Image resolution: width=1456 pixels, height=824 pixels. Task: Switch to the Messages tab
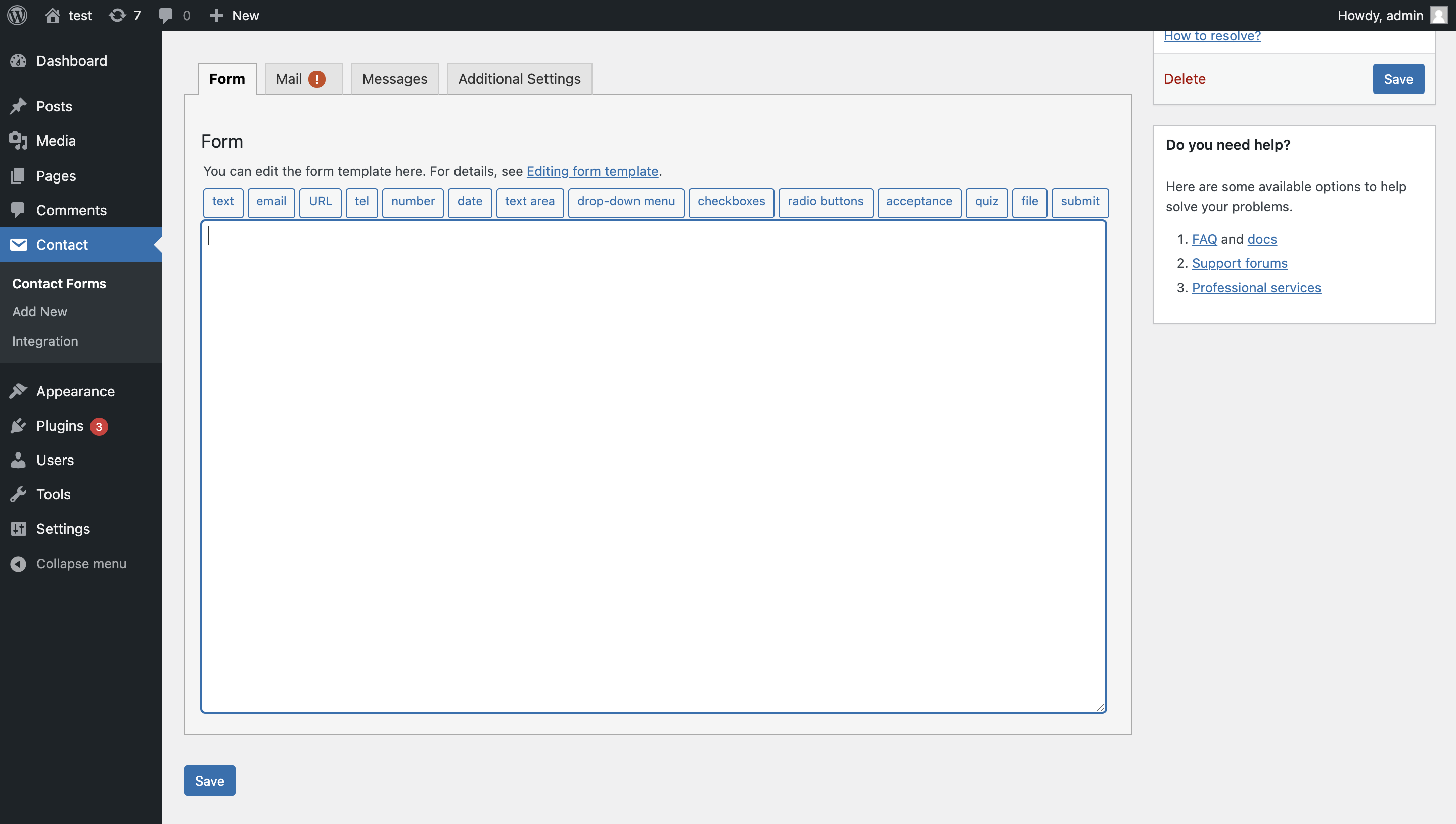(394, 79)
